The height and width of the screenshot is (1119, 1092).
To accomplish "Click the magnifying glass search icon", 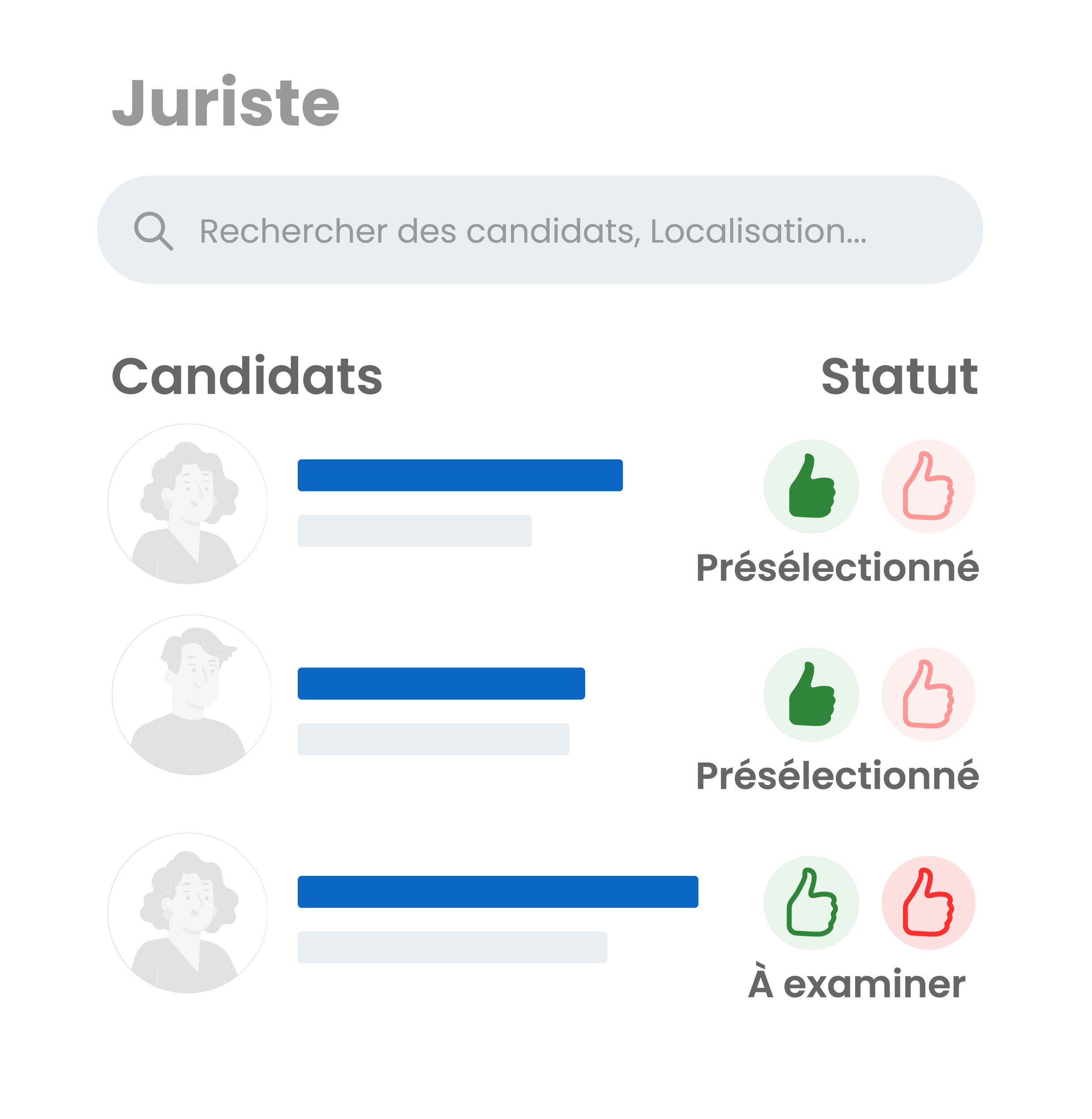I will point(153,231).
